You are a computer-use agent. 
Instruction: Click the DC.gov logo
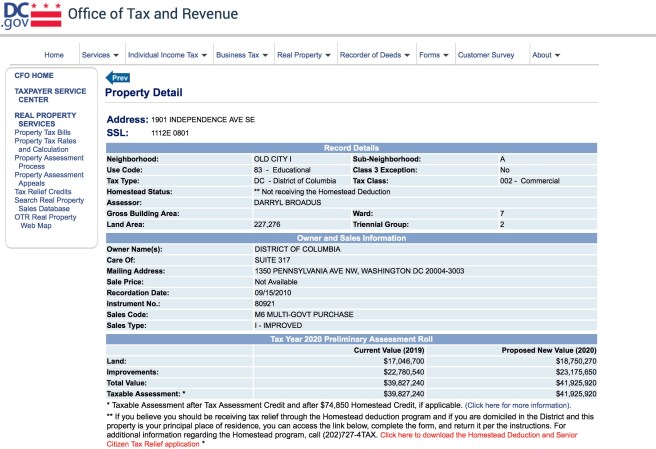[31, 15]
